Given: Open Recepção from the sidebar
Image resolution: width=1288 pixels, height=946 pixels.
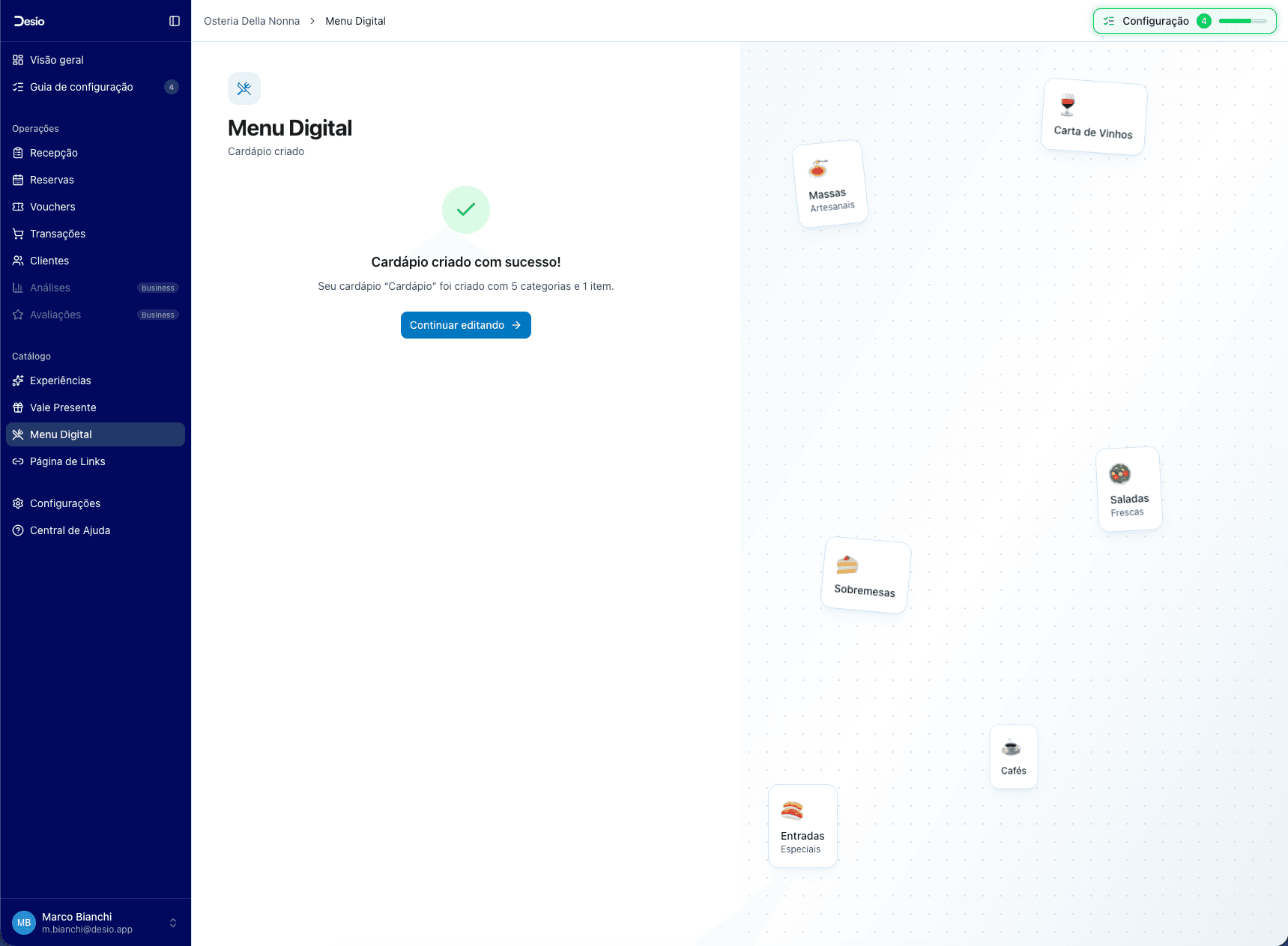Looking at the screenshot, I should 54,153.
